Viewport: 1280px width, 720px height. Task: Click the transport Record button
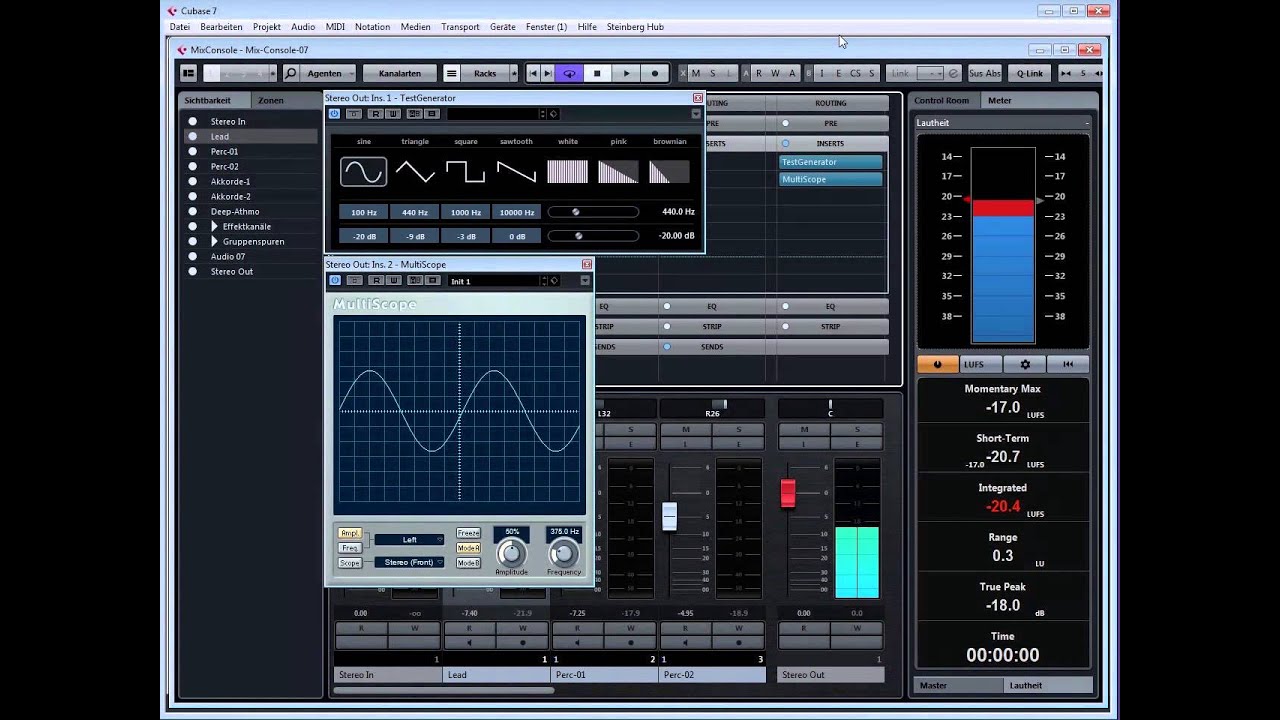(655, 73)
